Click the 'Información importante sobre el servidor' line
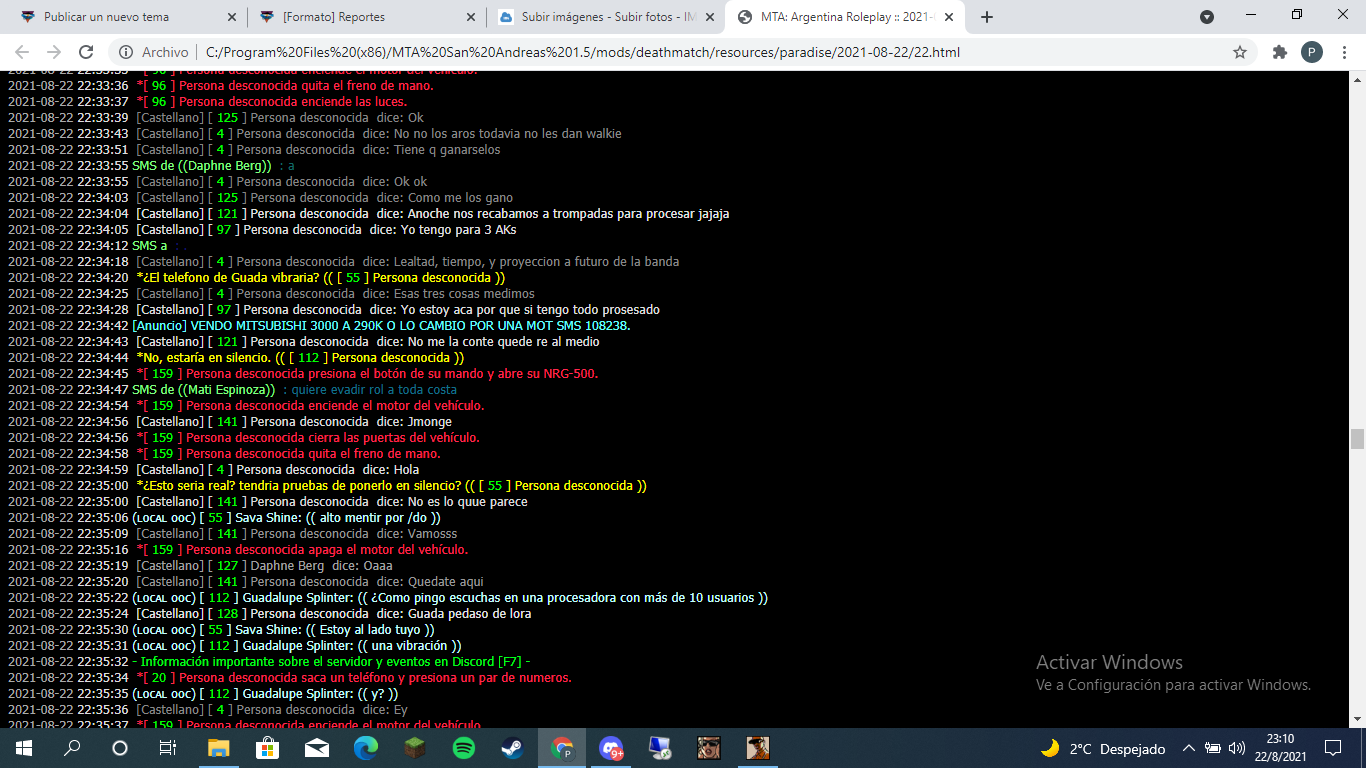This screenshot has height=768, width=1366. click(269, 661)
